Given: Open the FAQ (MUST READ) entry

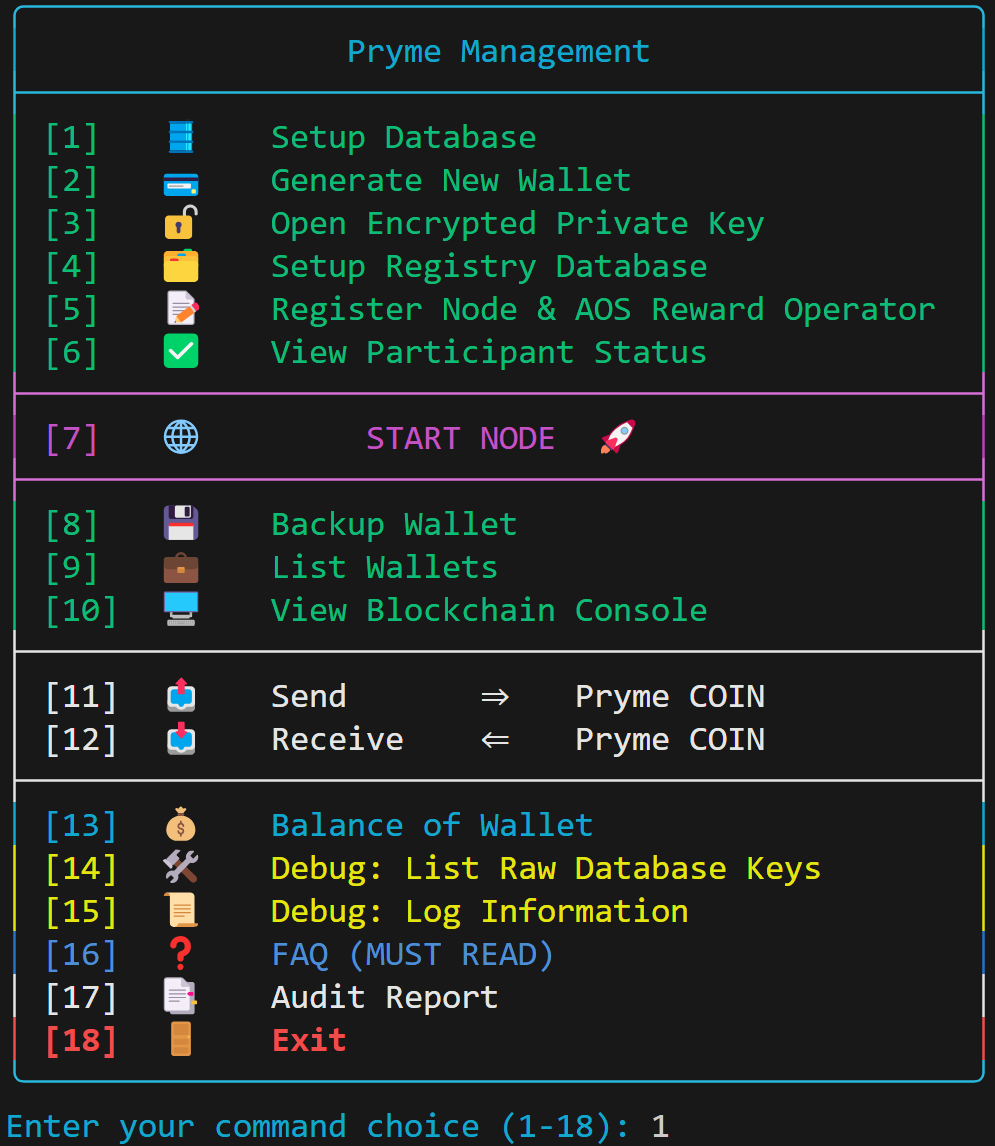Looking at the screenshot, I should click(x=412, y=954).
